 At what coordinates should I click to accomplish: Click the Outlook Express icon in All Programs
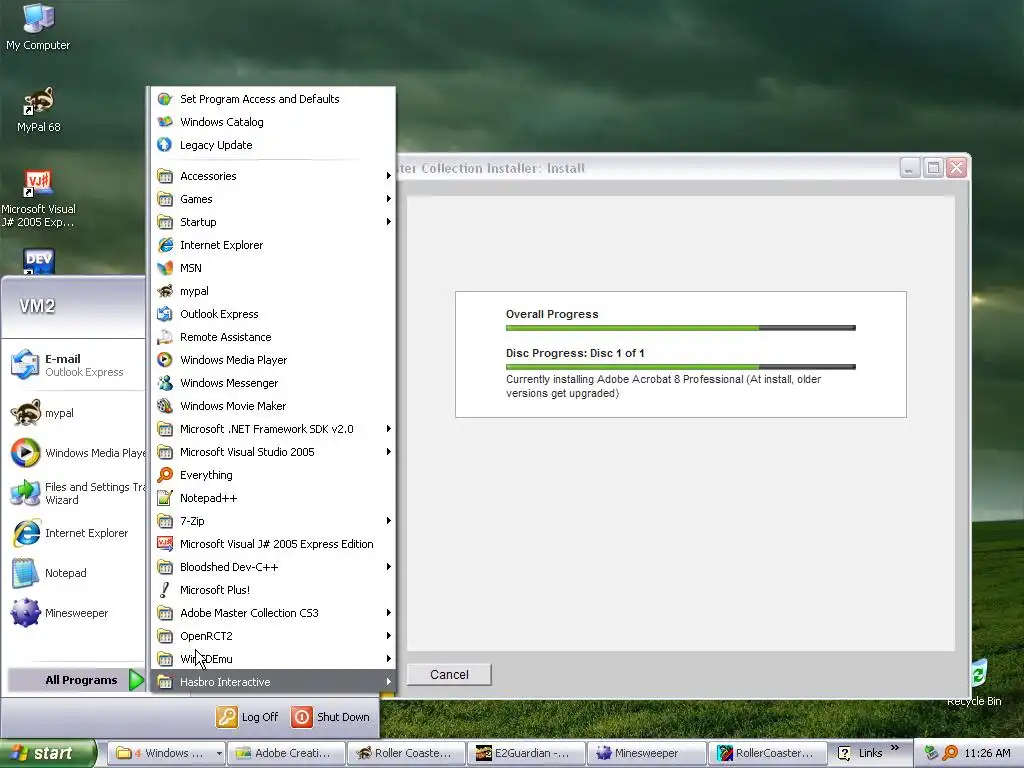(x=165, y=314)
